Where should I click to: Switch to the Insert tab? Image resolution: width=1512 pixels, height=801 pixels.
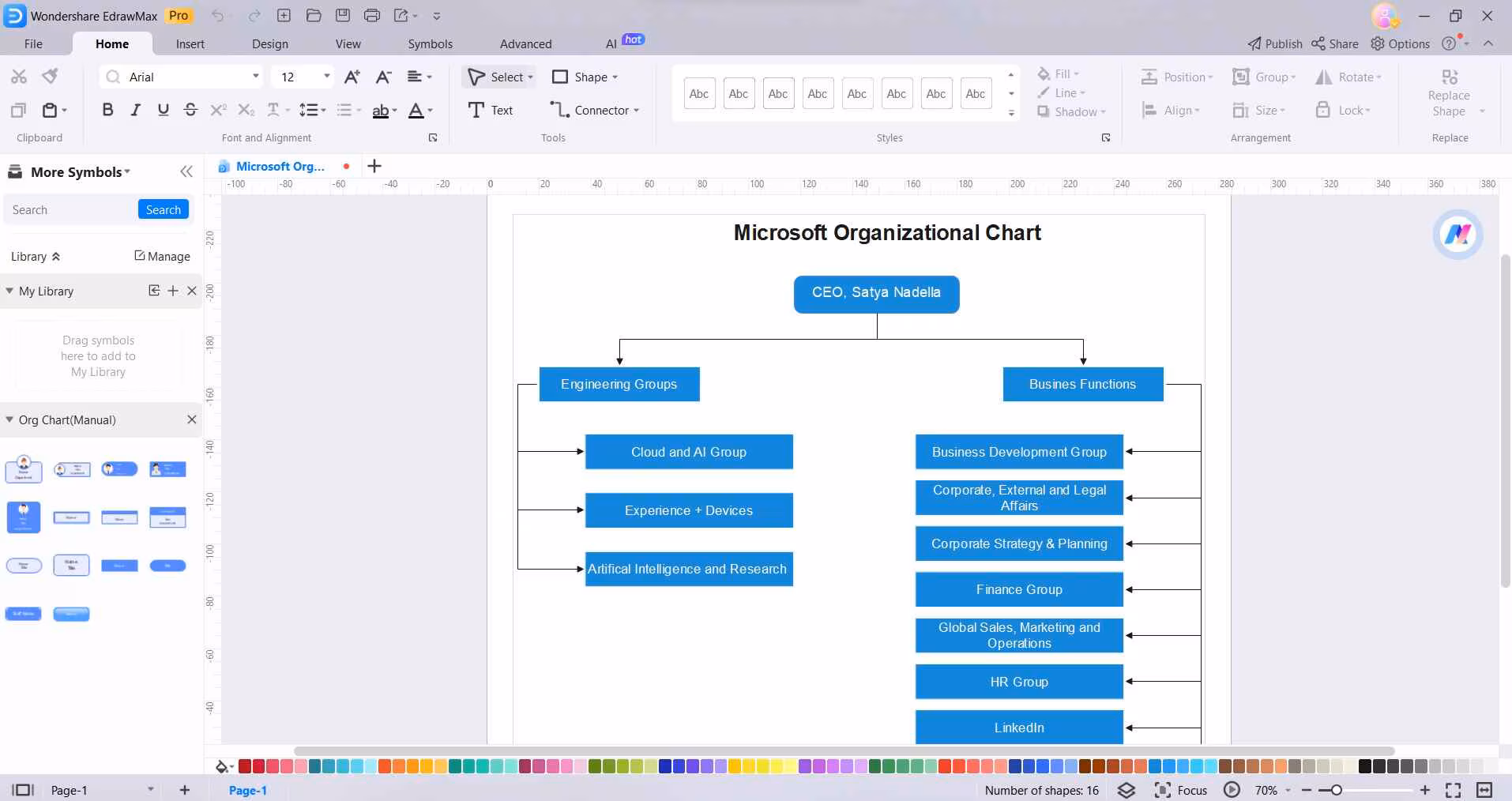point(190,44)
